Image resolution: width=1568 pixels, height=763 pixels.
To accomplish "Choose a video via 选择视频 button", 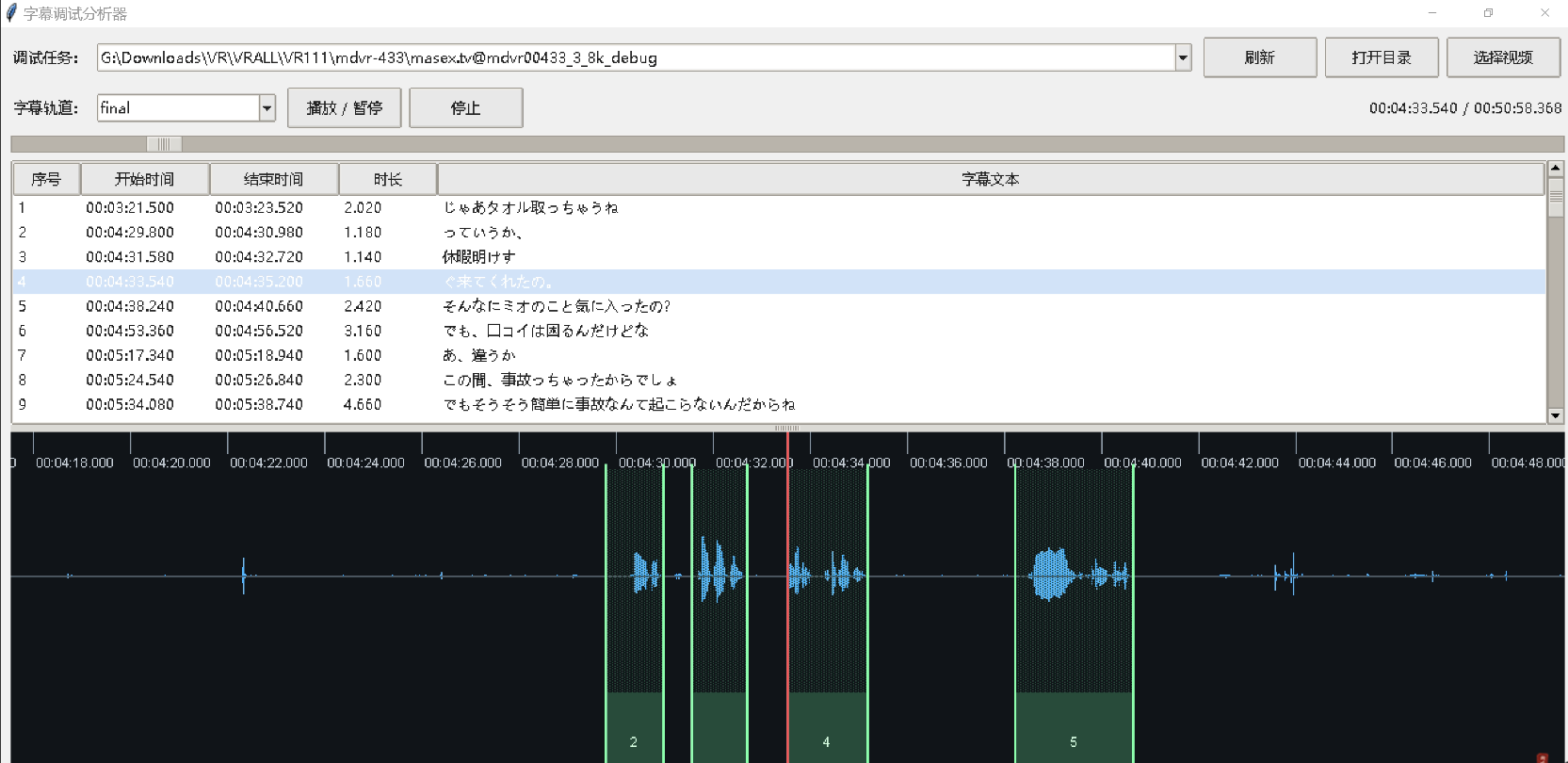I will pyautogui.click(x=1503, y=57).
